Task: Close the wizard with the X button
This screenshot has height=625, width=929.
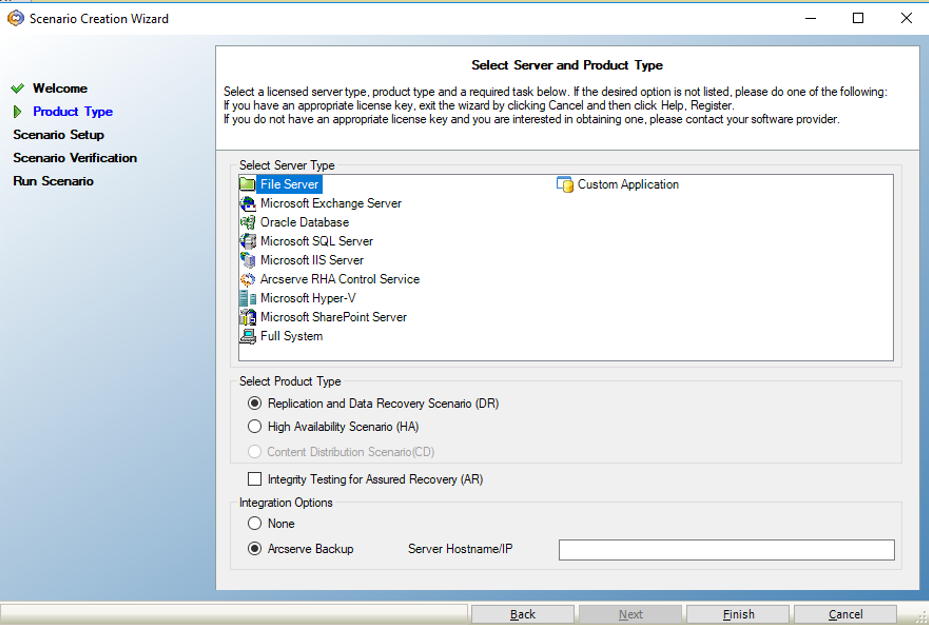Action: pyautogui.click(x=906, y=18)
